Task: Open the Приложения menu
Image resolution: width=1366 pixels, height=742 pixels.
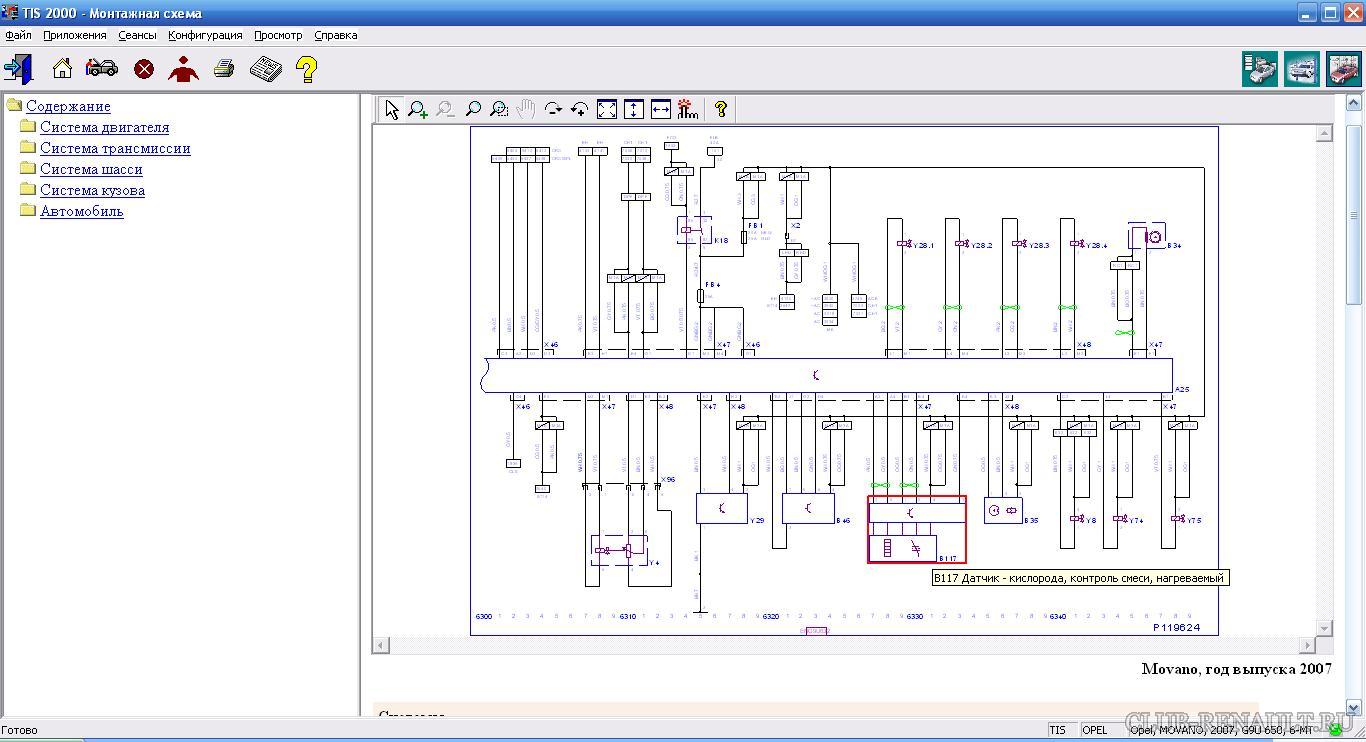Action: pos(74,35)
